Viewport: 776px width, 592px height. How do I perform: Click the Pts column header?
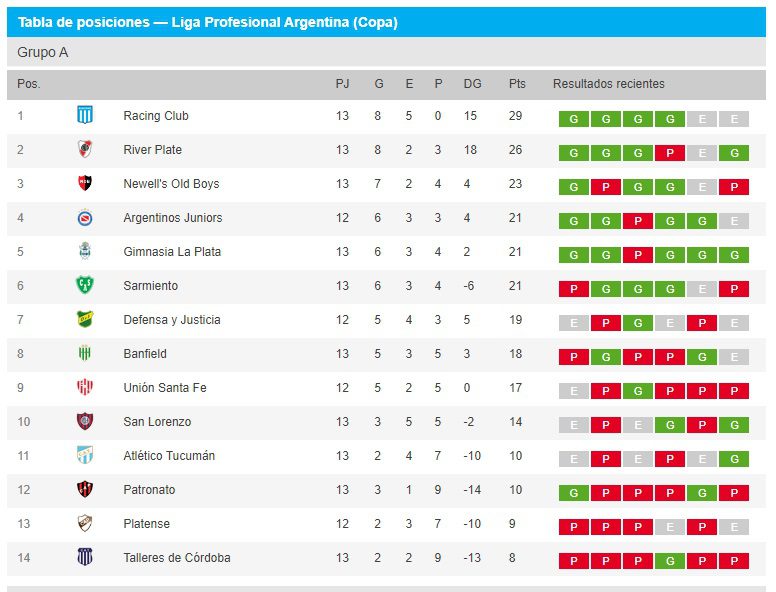[517, 84]
